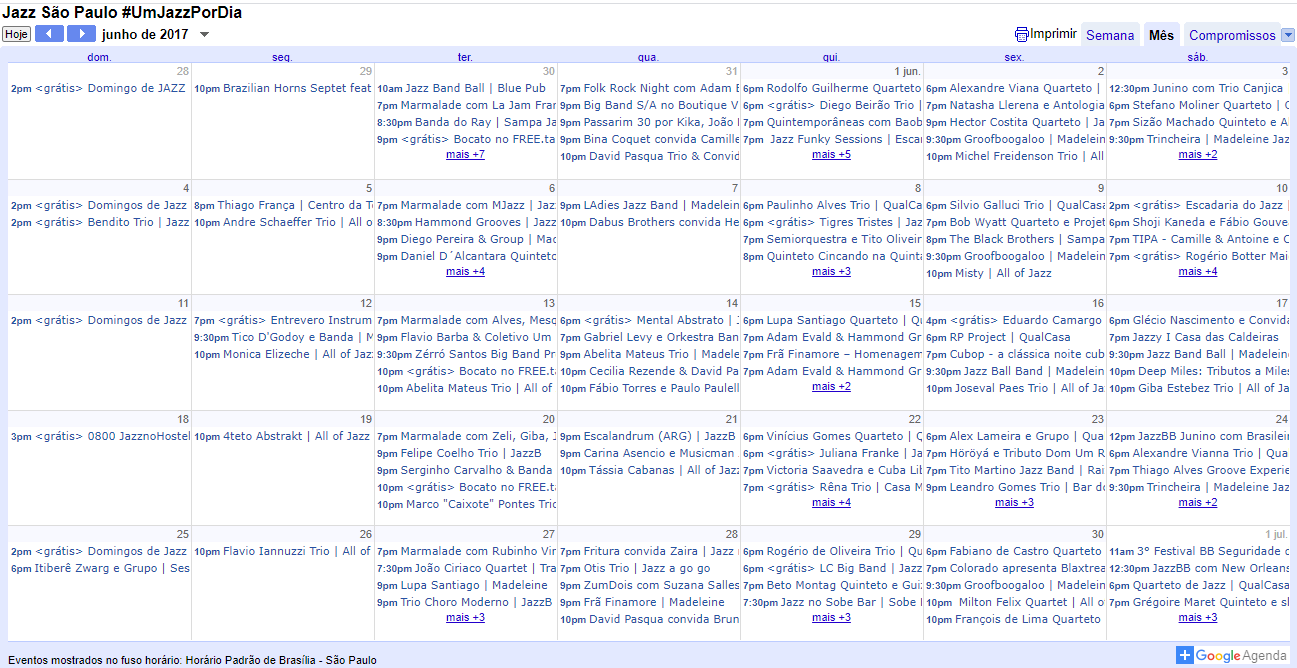
Task: Go to next month arrow
Action: pos(82,34)
